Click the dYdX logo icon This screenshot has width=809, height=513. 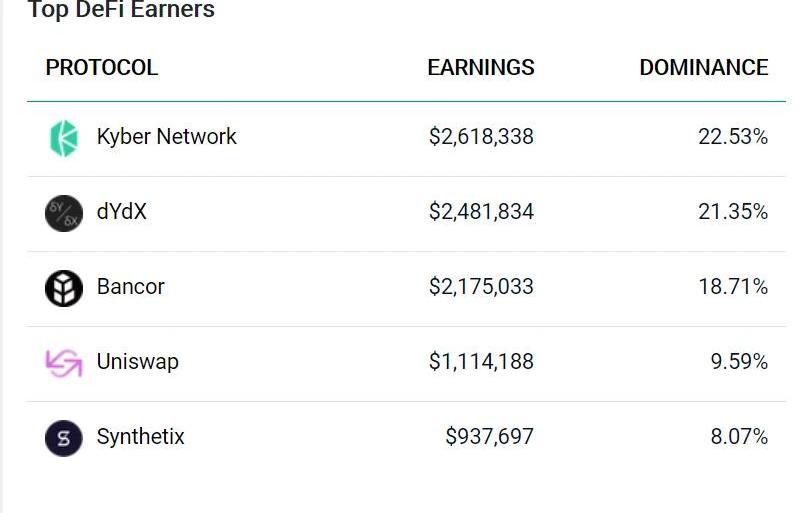(64, 213)
